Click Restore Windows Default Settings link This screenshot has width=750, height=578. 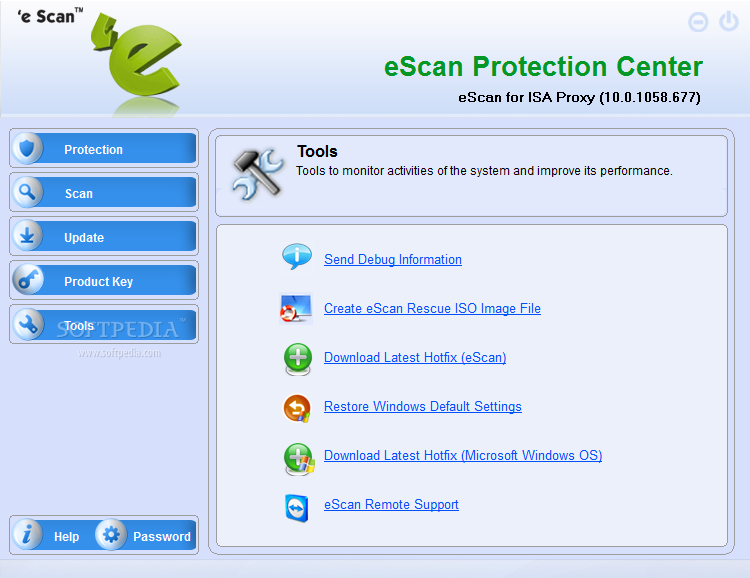423,406
